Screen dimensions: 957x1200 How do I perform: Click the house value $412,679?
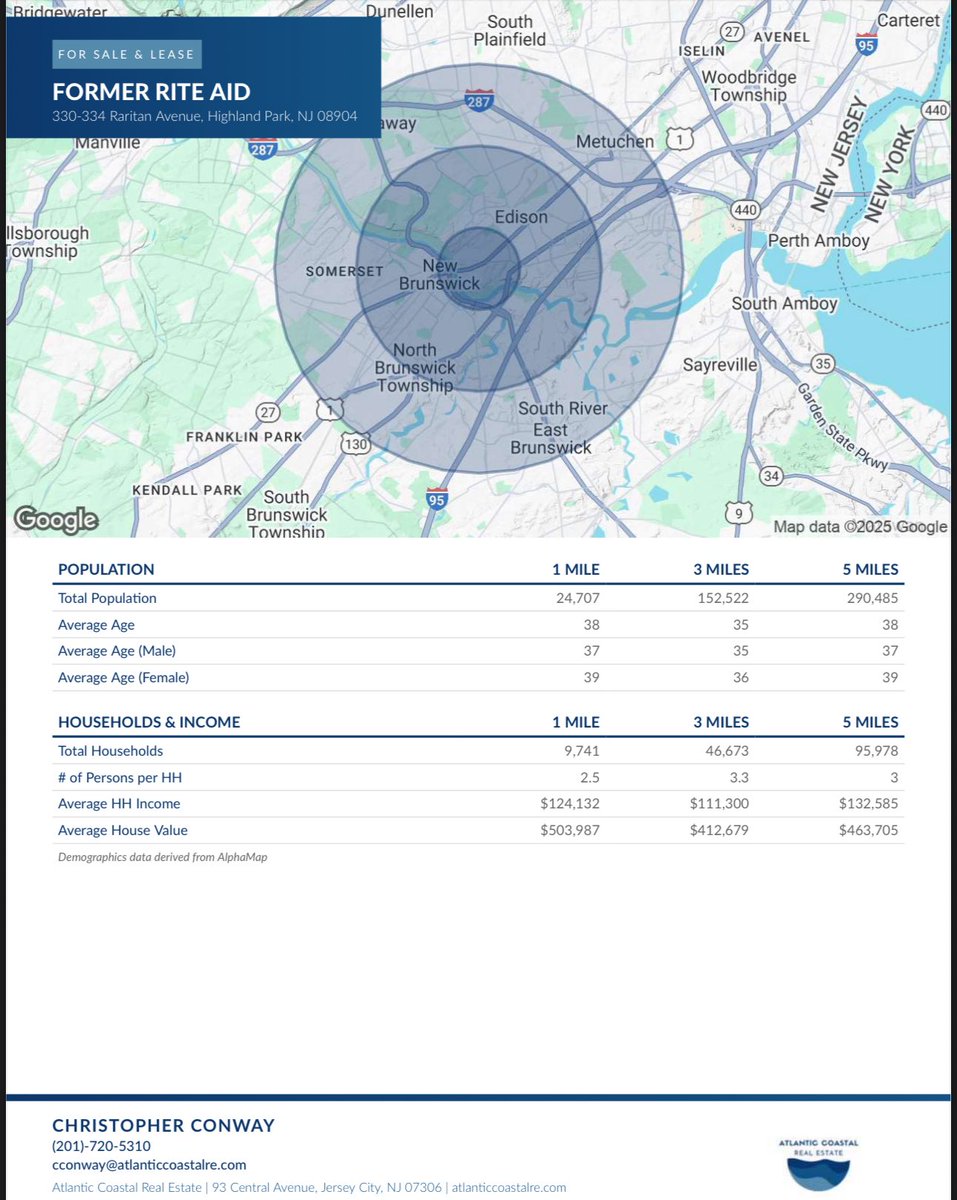point(719,830)
